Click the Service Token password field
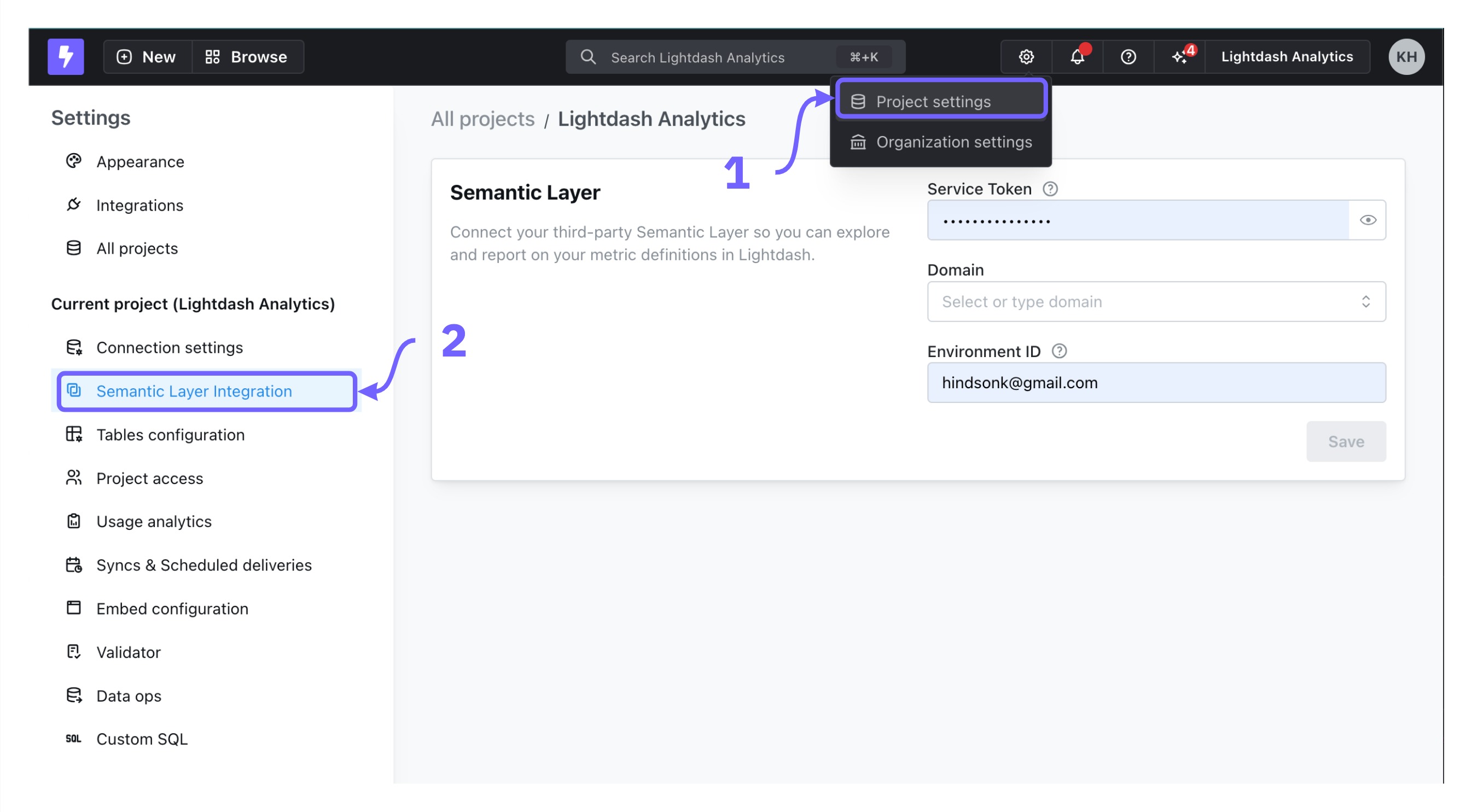Image resolution: width=1472 pixels, height=812 pixels. pyautogui.click(x=1138, y=220)
